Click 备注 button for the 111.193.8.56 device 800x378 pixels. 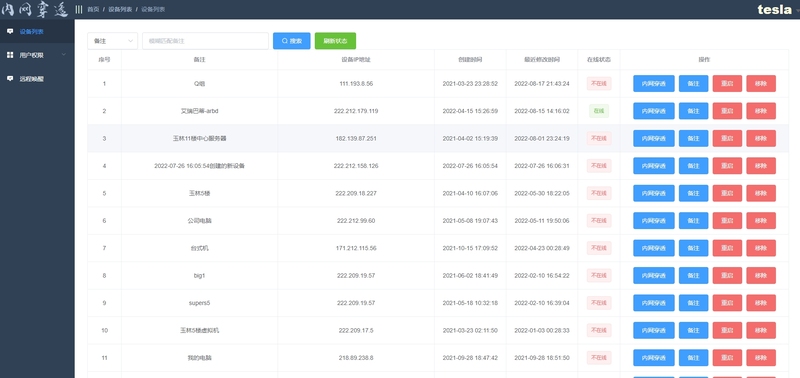point(693,84)
